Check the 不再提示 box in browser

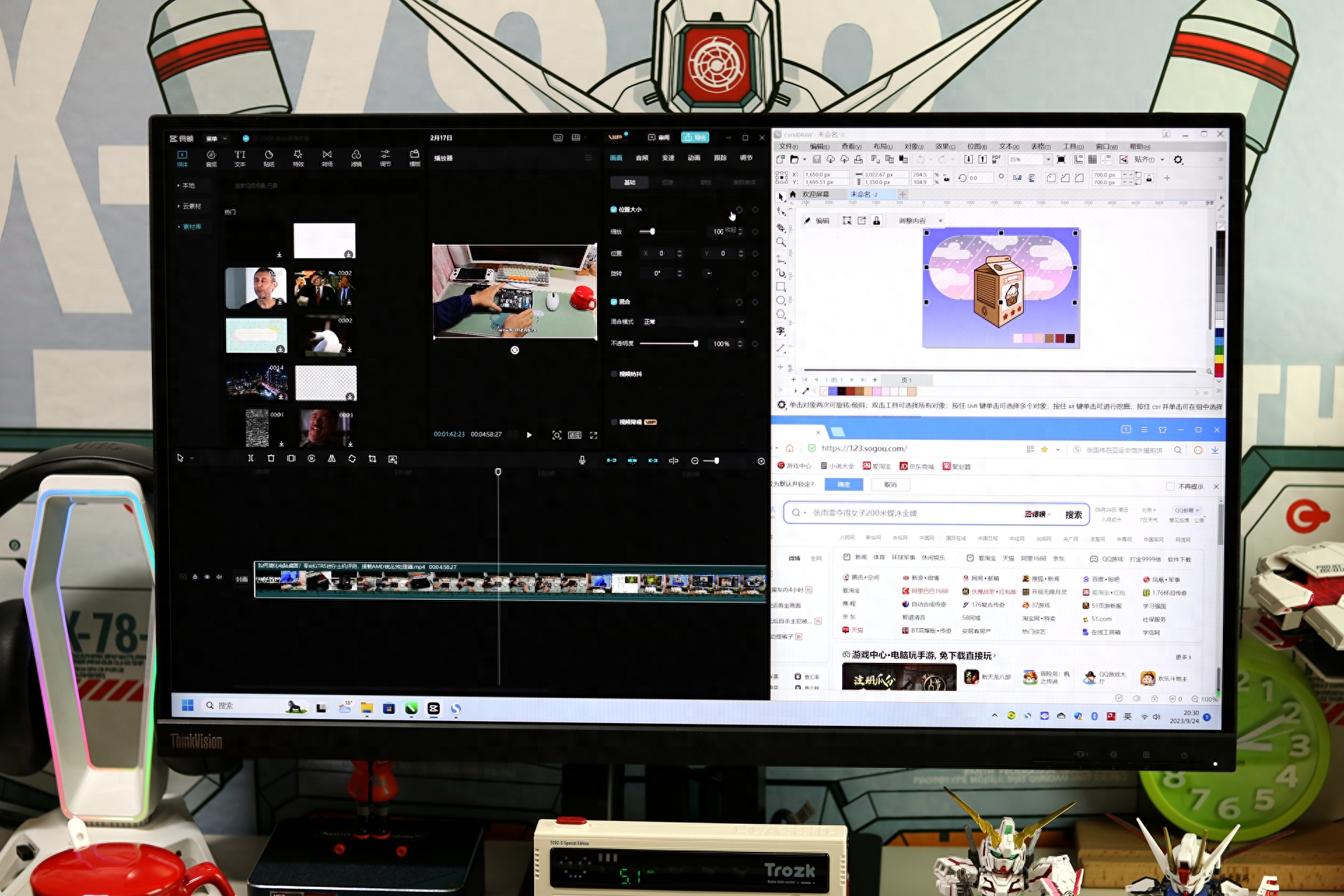[1170, 486]
